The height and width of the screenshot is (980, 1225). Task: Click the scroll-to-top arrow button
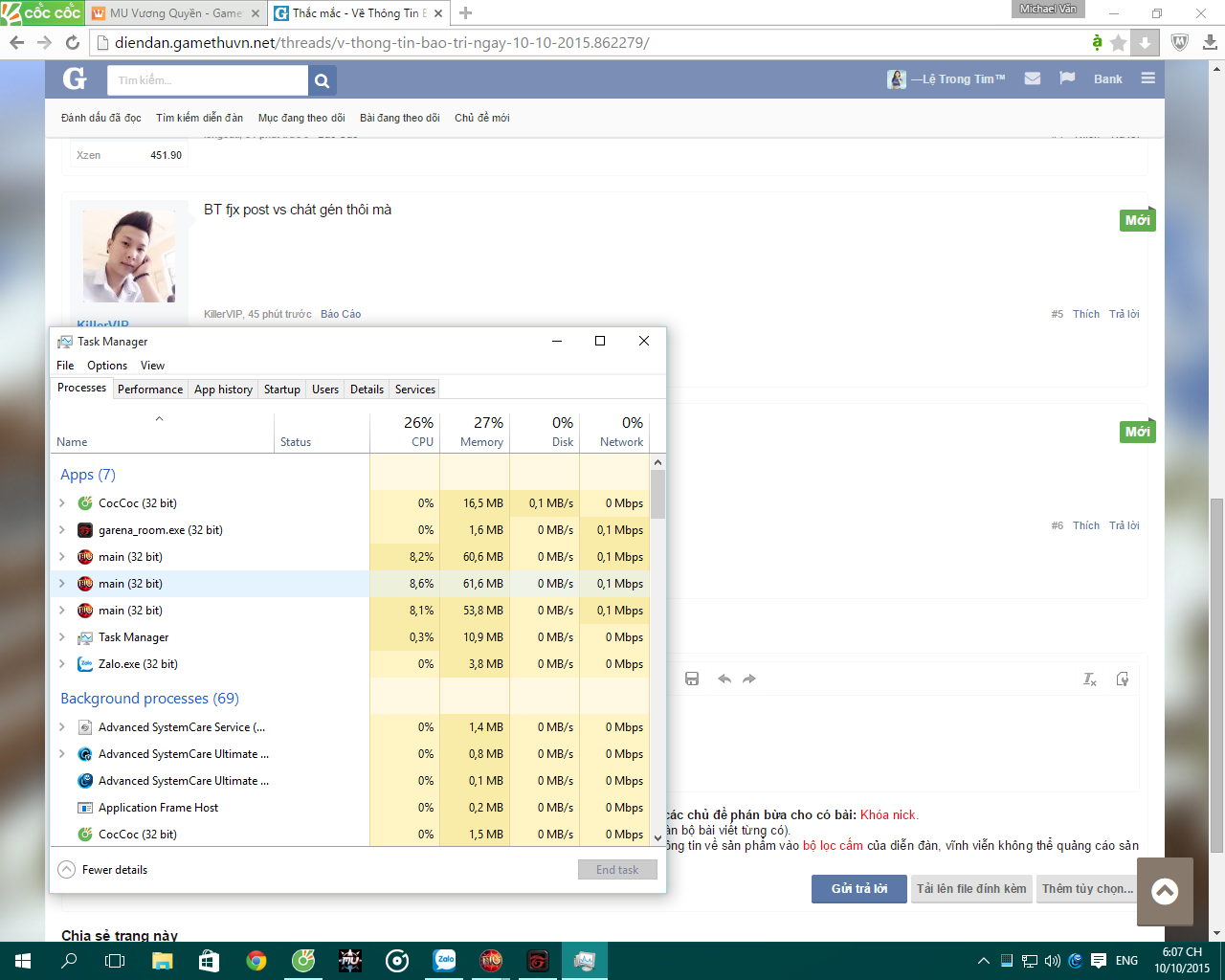pos(1164,892)
